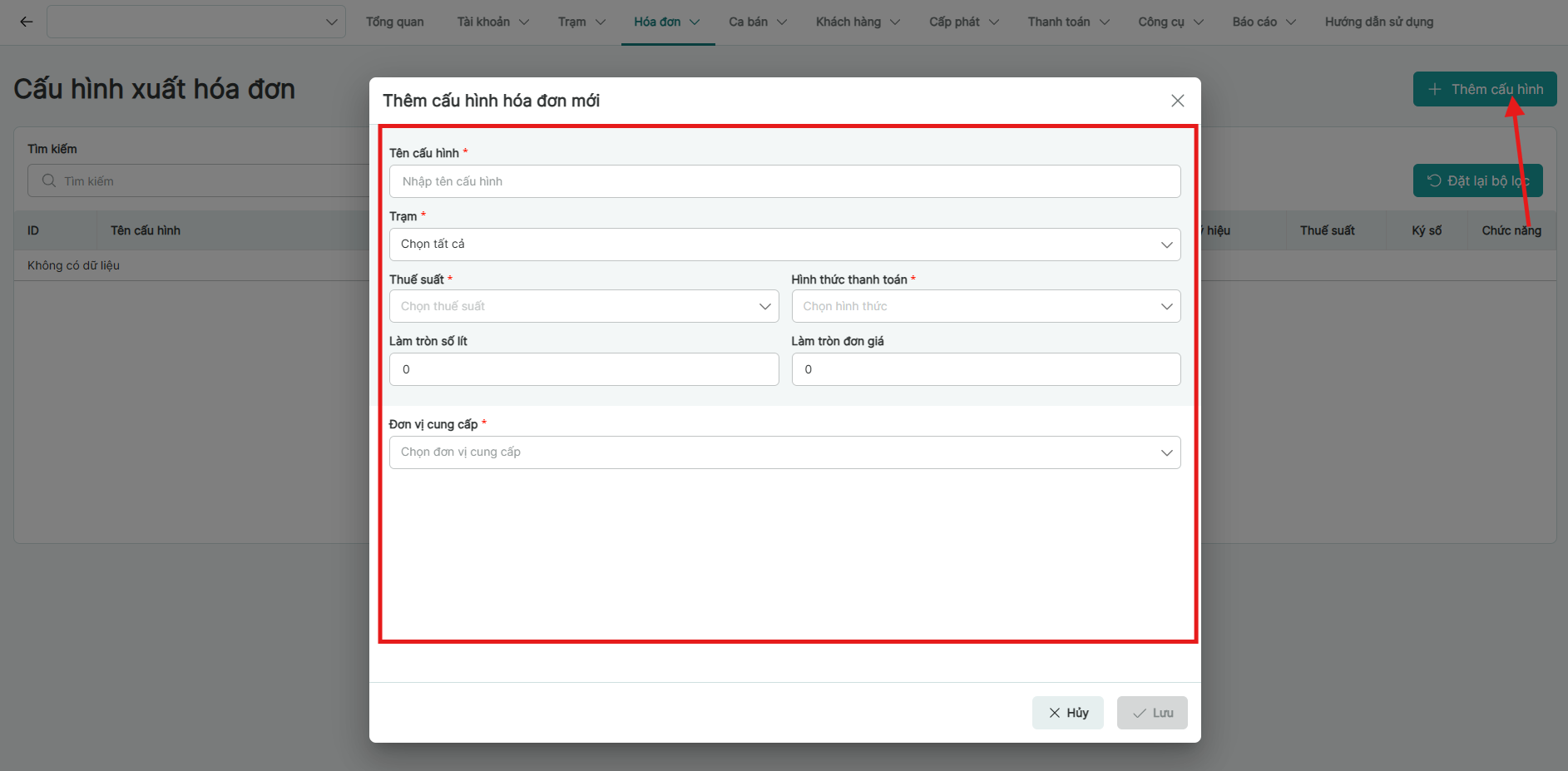This screenshot has width=1568, height=771.
Task: Click the Làm tròn đơn giá field
Action: pyautogui.click(x=985, y=369)
